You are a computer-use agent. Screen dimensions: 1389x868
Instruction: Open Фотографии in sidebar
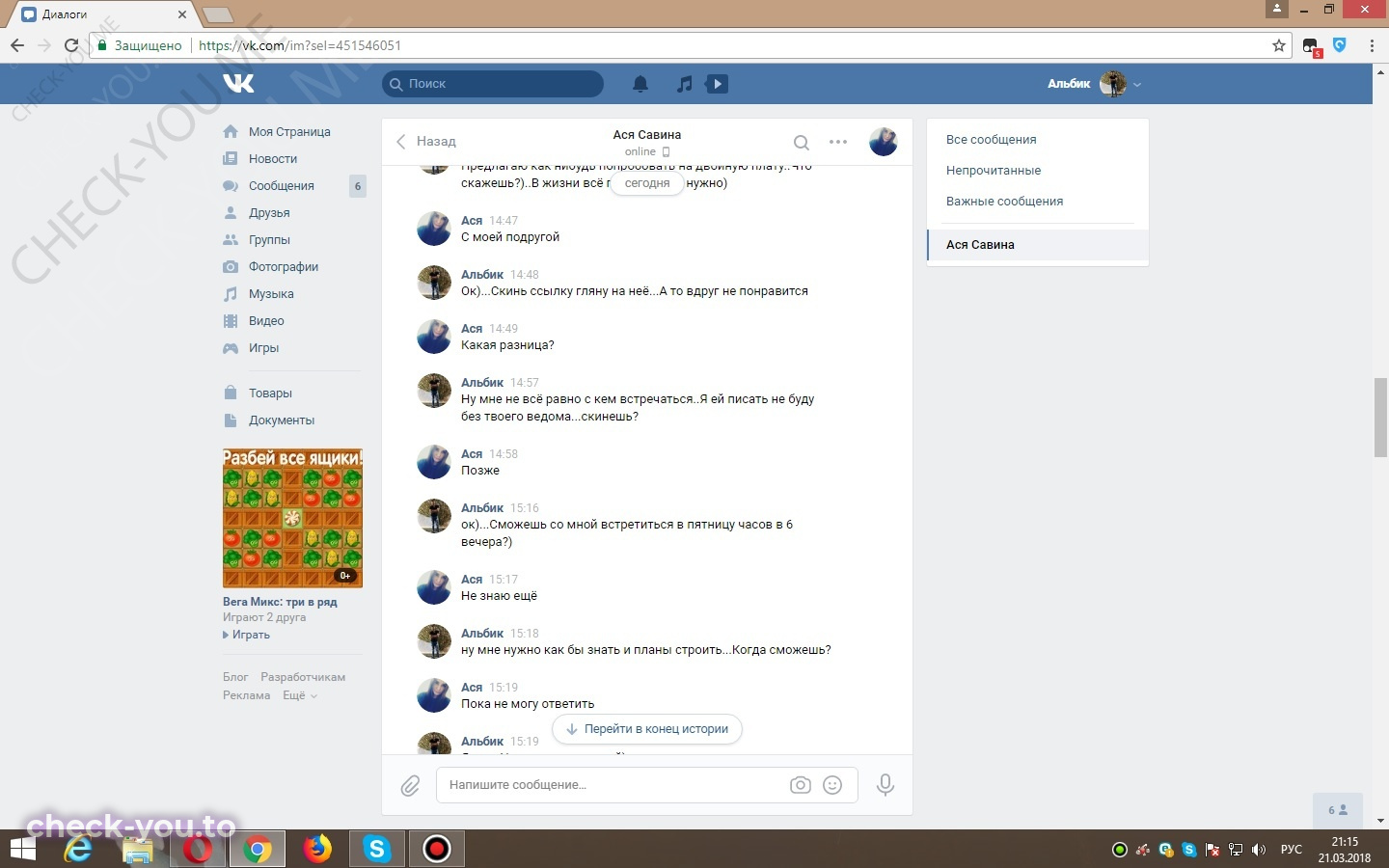point(284,267)
